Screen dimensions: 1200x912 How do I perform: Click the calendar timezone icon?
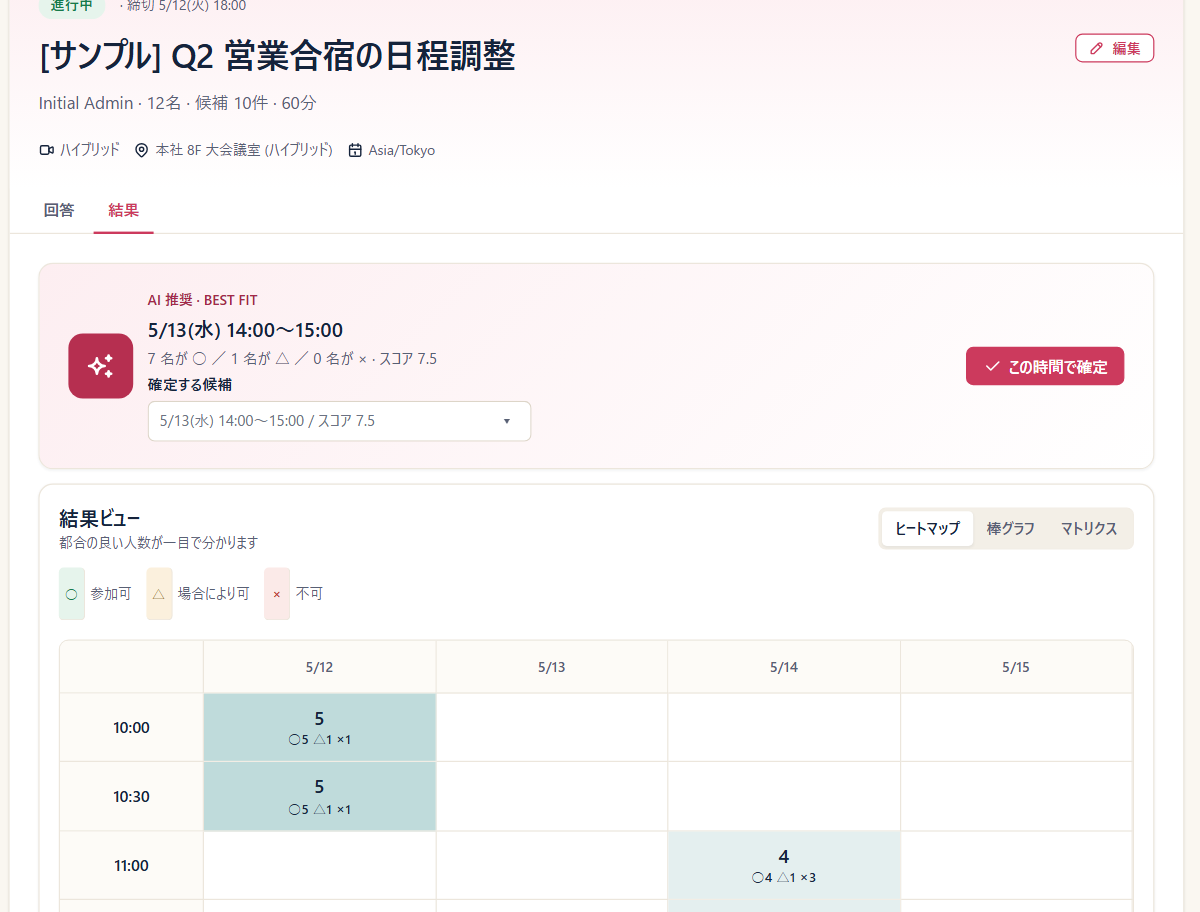[355, 150]
